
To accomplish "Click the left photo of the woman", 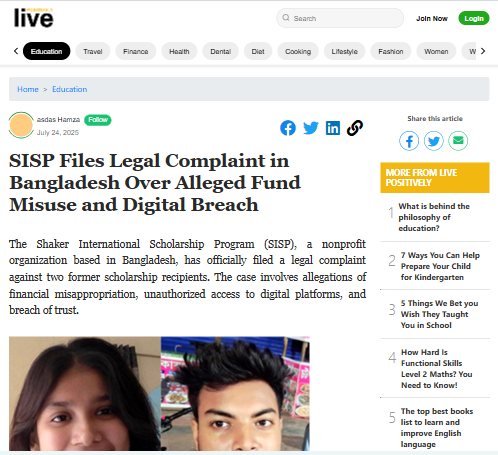I will [85, 394].
